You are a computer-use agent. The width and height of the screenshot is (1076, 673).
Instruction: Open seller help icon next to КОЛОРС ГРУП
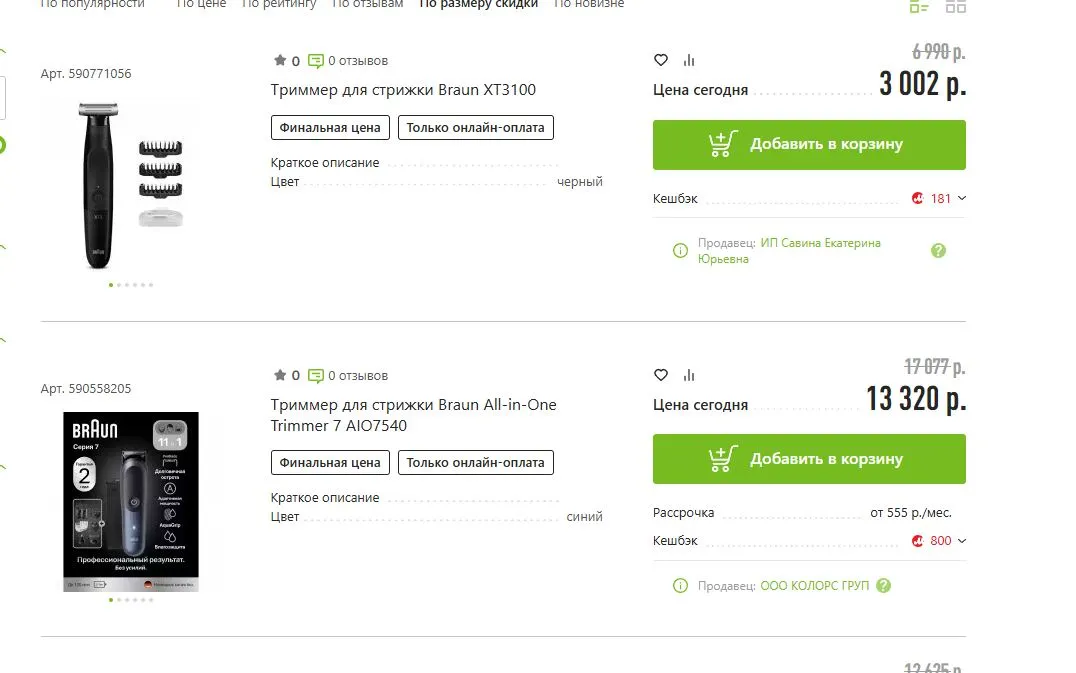883,585
